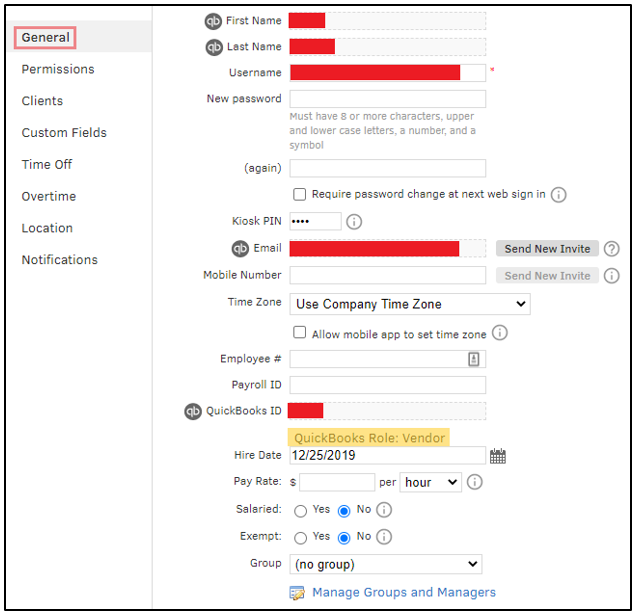Click the Employee # field
The width and height of the screenshot is (636, 615).
coord(387,359)
